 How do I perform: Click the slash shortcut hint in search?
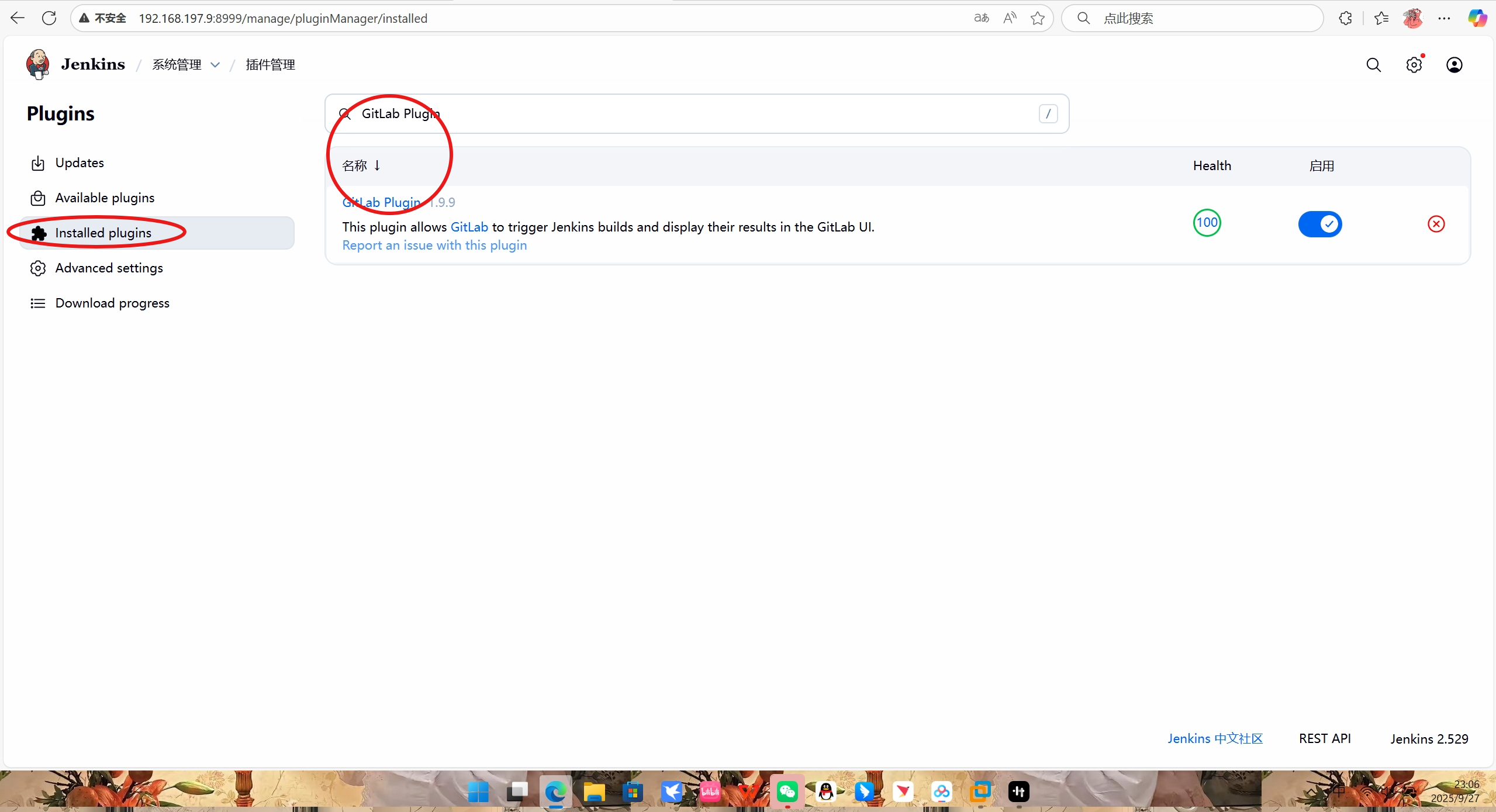[1048, 113]
